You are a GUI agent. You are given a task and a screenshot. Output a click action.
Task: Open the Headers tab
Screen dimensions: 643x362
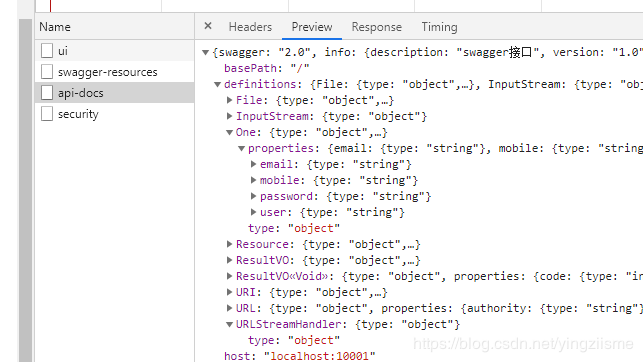250,27
